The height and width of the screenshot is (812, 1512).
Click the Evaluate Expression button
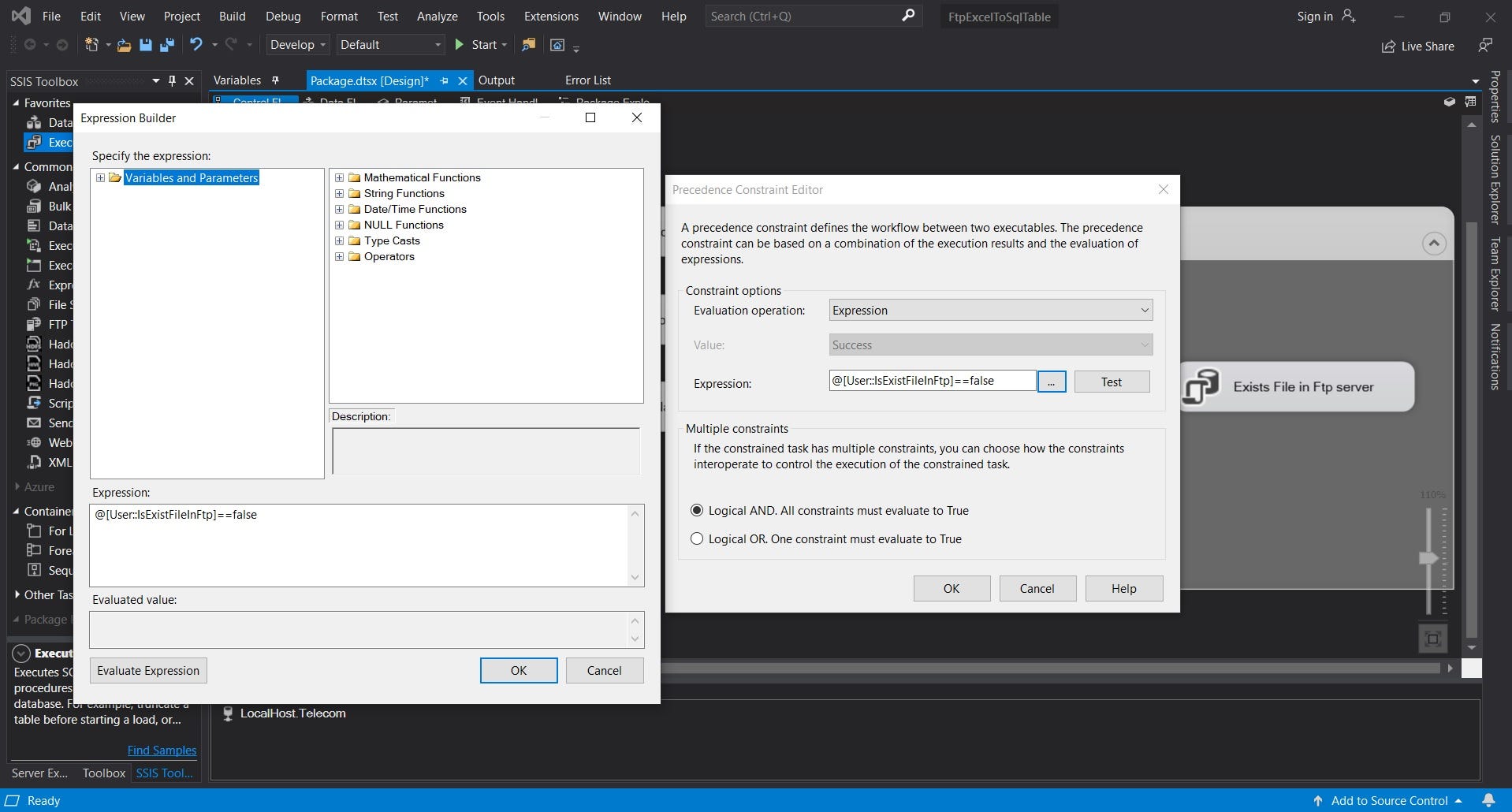[x=148, y=670]
